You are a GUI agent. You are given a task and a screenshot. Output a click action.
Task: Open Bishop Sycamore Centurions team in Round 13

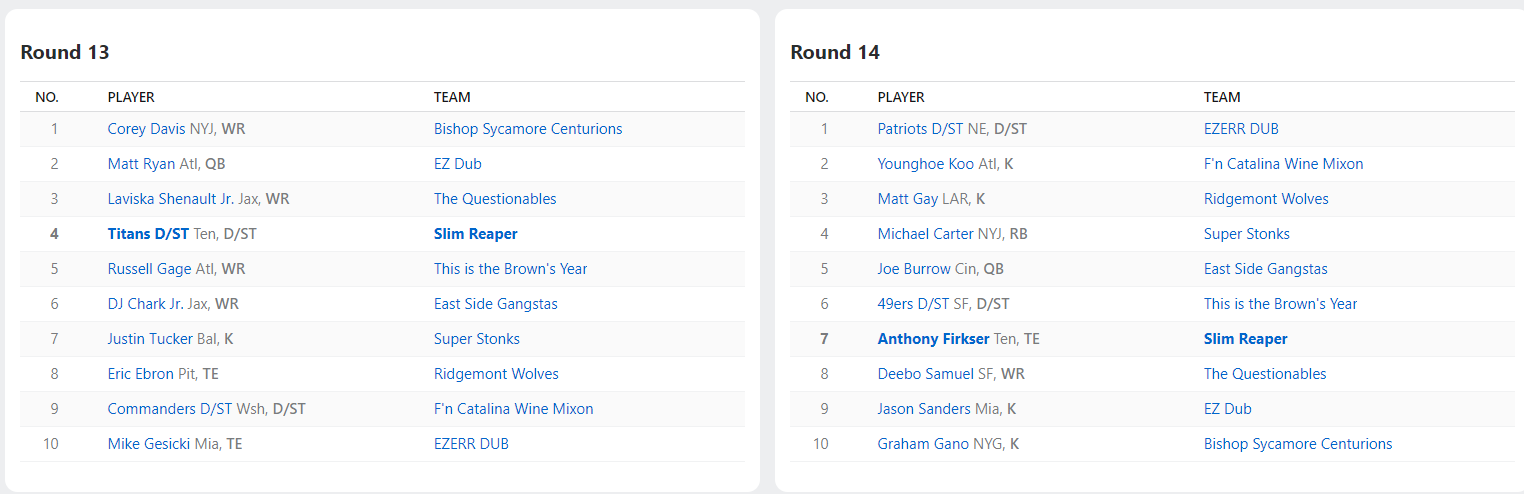coord(528,129)
